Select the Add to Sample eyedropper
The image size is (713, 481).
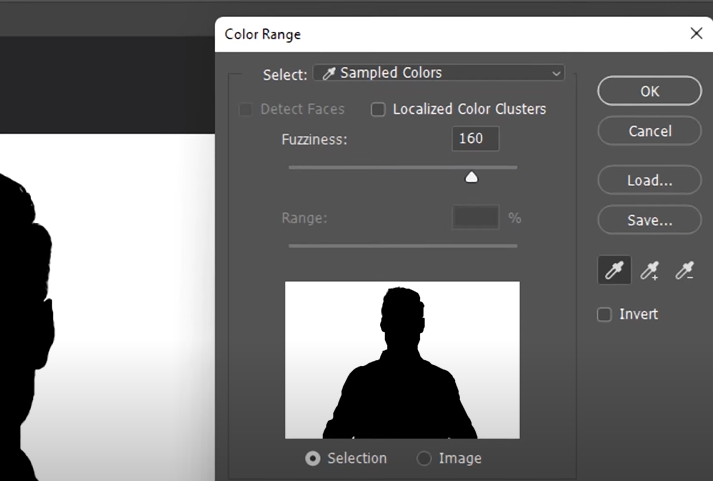pyautogui.click(x=650, y=270)
